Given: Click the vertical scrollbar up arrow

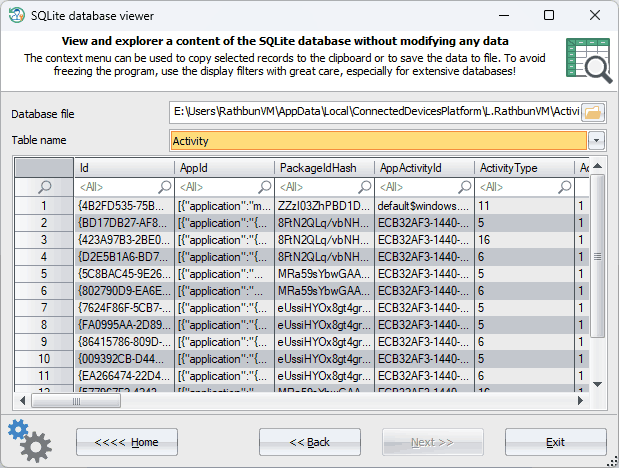Looking at the screenshot, I should [x=598, y=166].
